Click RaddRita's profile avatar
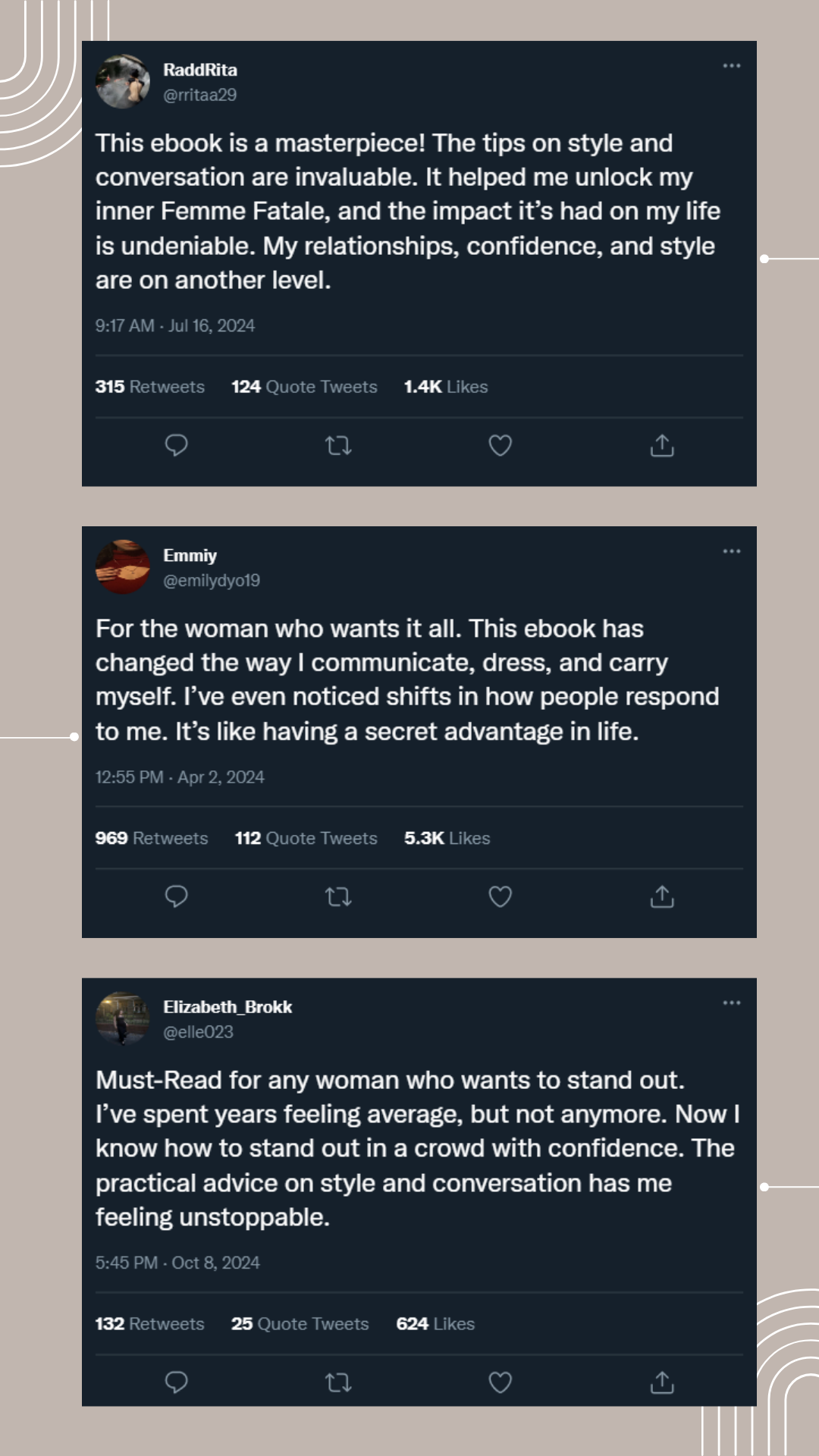819x1456 pixels. tap(123, 81)
